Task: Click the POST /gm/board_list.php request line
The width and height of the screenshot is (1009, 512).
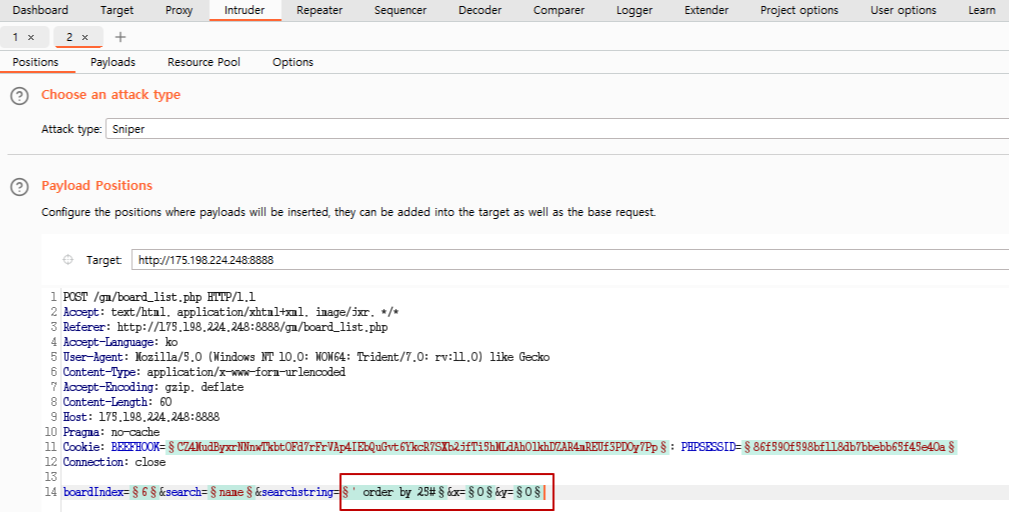Action: click(159, 297)
